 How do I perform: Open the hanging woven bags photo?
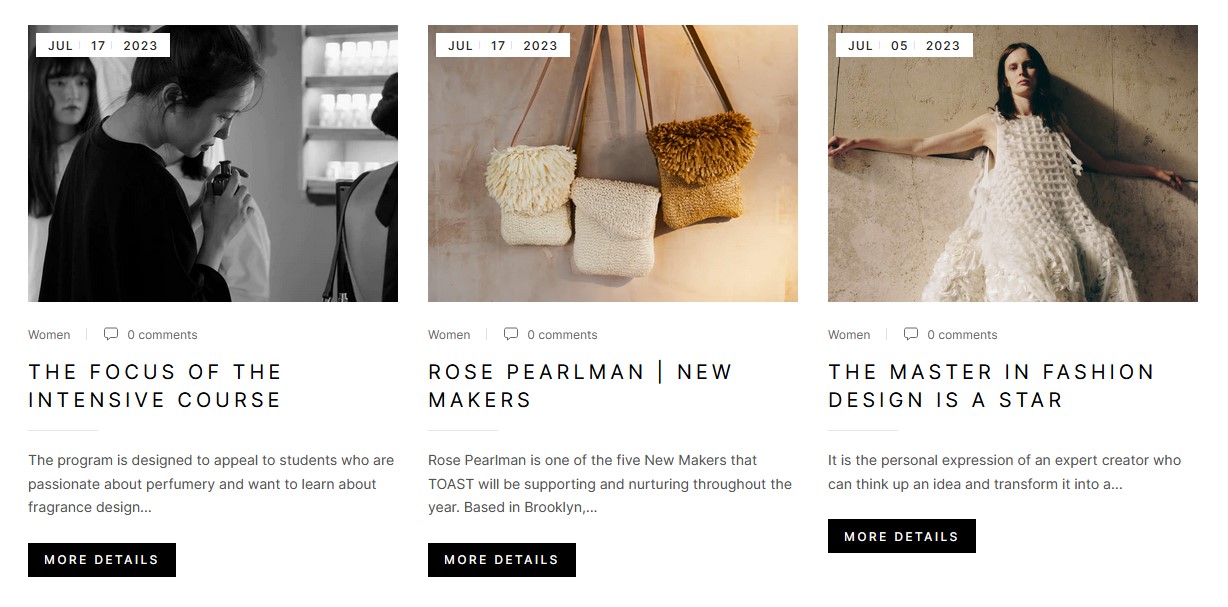tap(613, 163)
